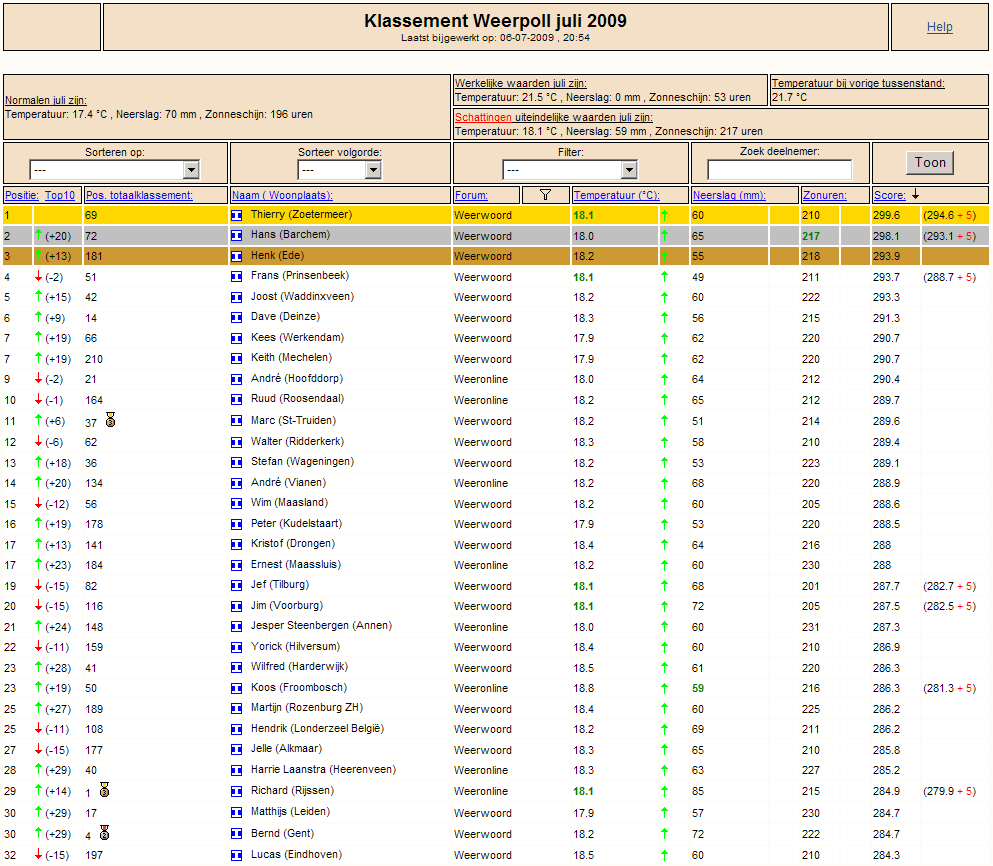Click the blue icon next to Thierry (Zoetermeer)
The image size is (993, 866).
tap(237, 215)
